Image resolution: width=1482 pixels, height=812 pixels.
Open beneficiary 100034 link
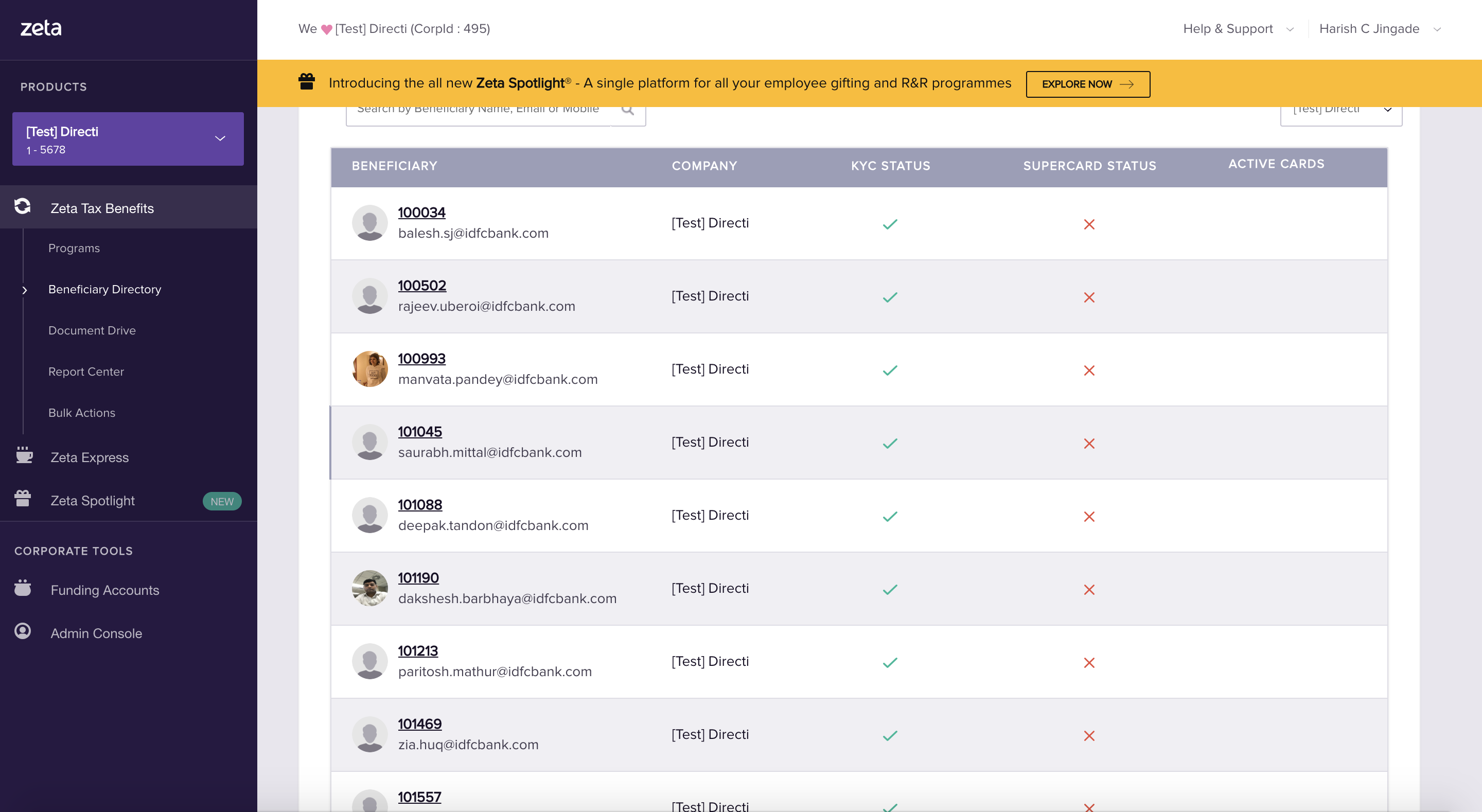(422, 213)
